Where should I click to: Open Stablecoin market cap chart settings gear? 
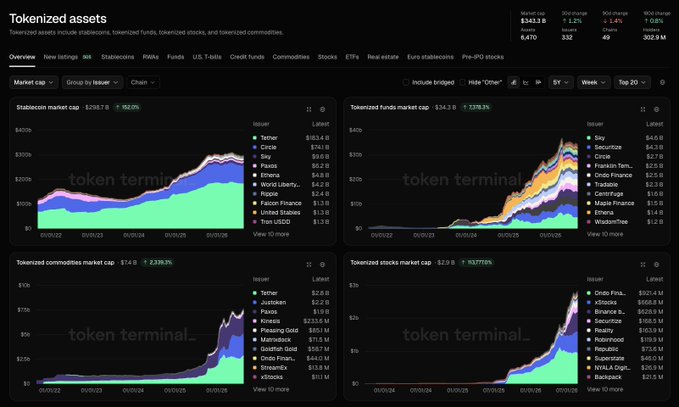tap(323, 110)
